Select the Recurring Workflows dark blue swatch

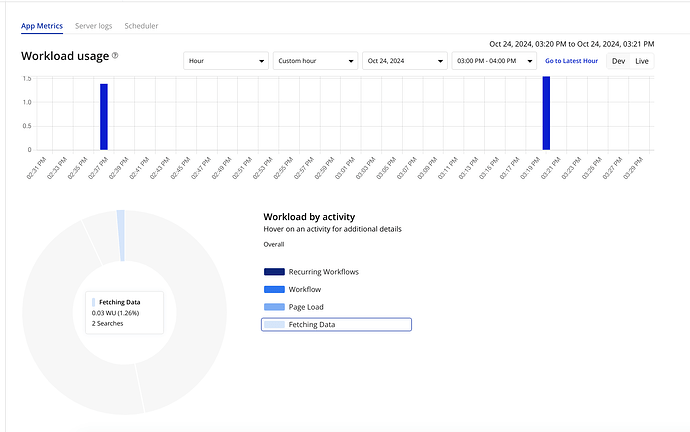(274, 272)
